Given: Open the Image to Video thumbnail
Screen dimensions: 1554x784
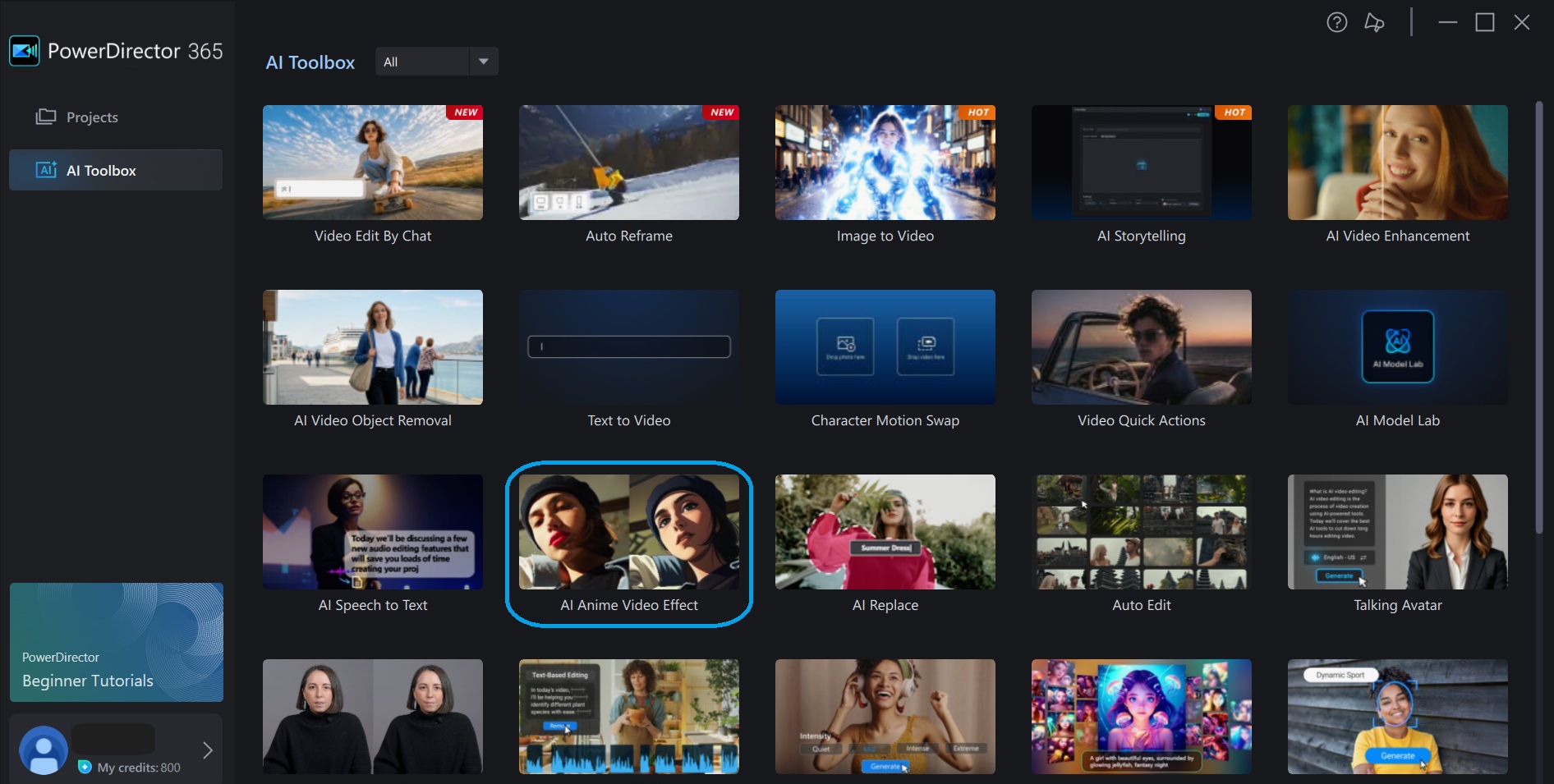Looking at the screenshot, I should 885,163.
